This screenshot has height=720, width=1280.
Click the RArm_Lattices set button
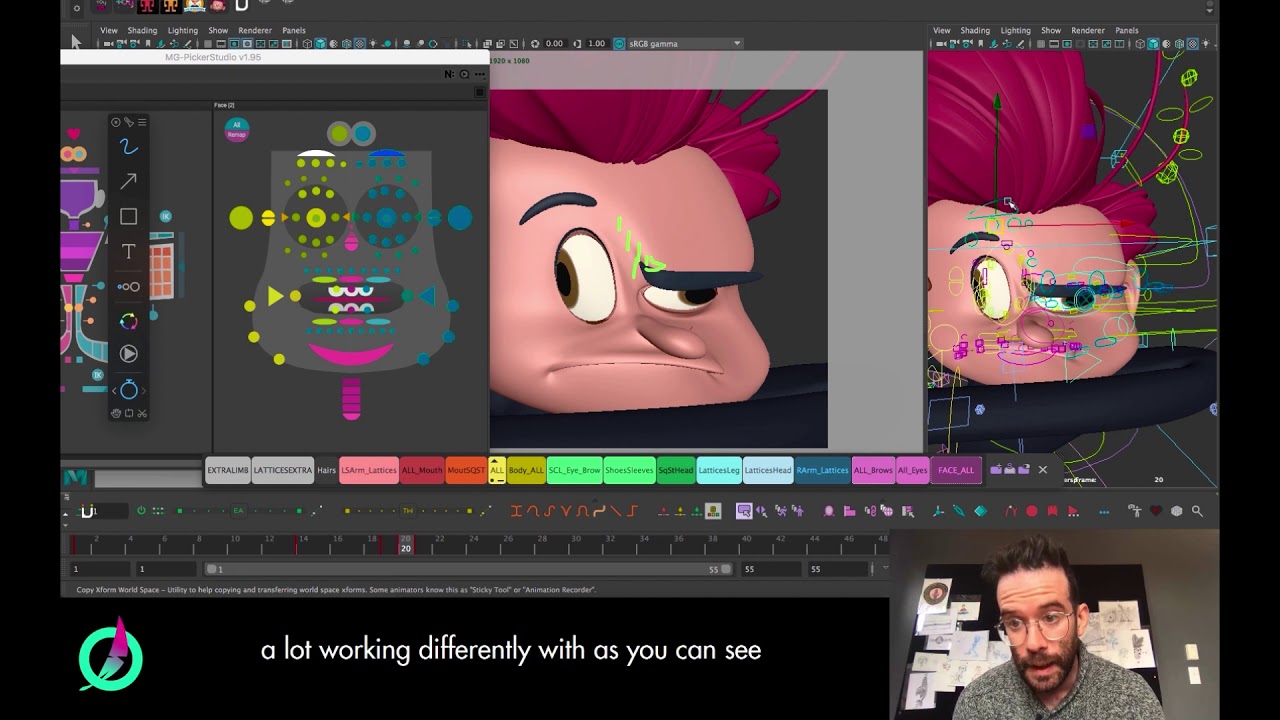coord(822,470)
